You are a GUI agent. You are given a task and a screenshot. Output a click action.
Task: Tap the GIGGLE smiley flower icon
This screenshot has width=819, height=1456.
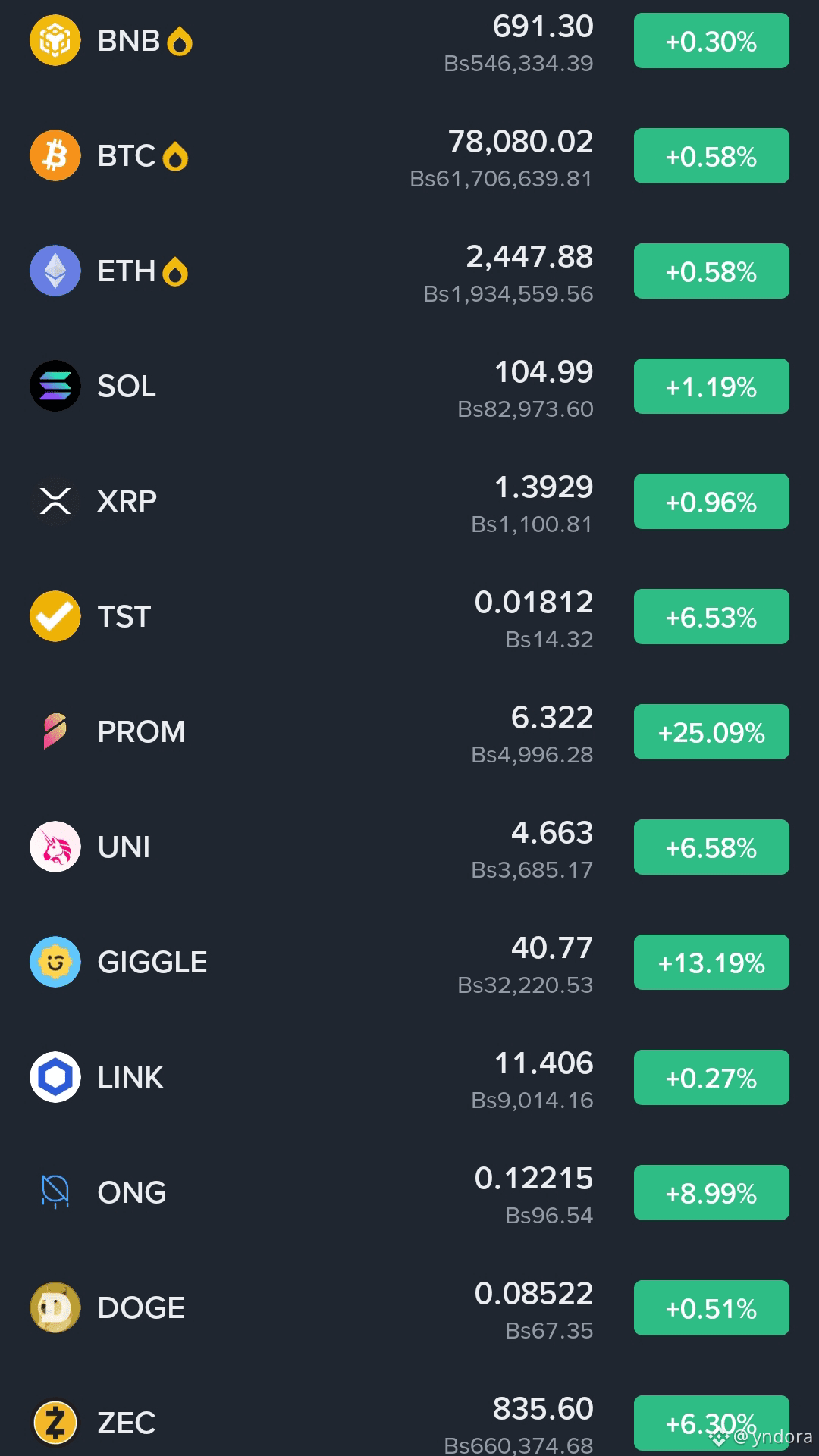coord(55,962)
